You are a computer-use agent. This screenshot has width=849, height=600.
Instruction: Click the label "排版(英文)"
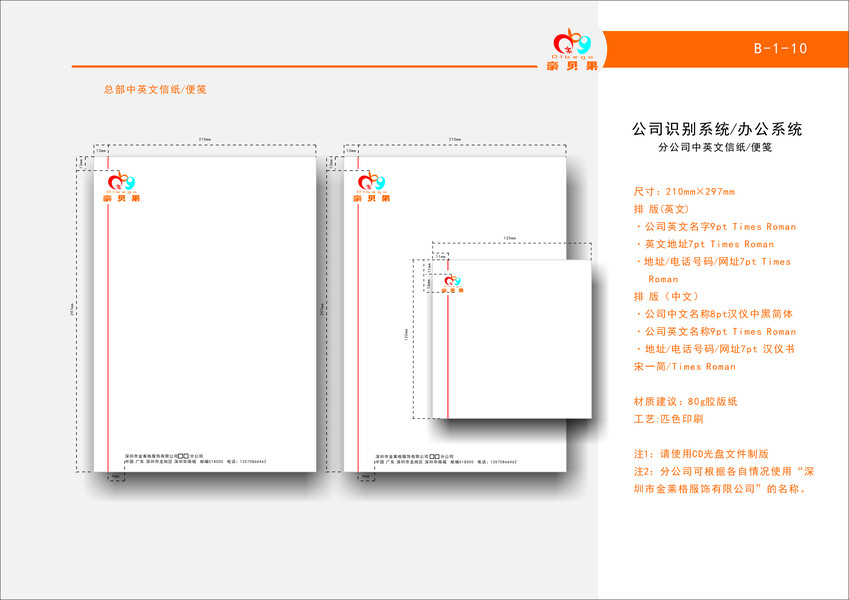point(661,209)
